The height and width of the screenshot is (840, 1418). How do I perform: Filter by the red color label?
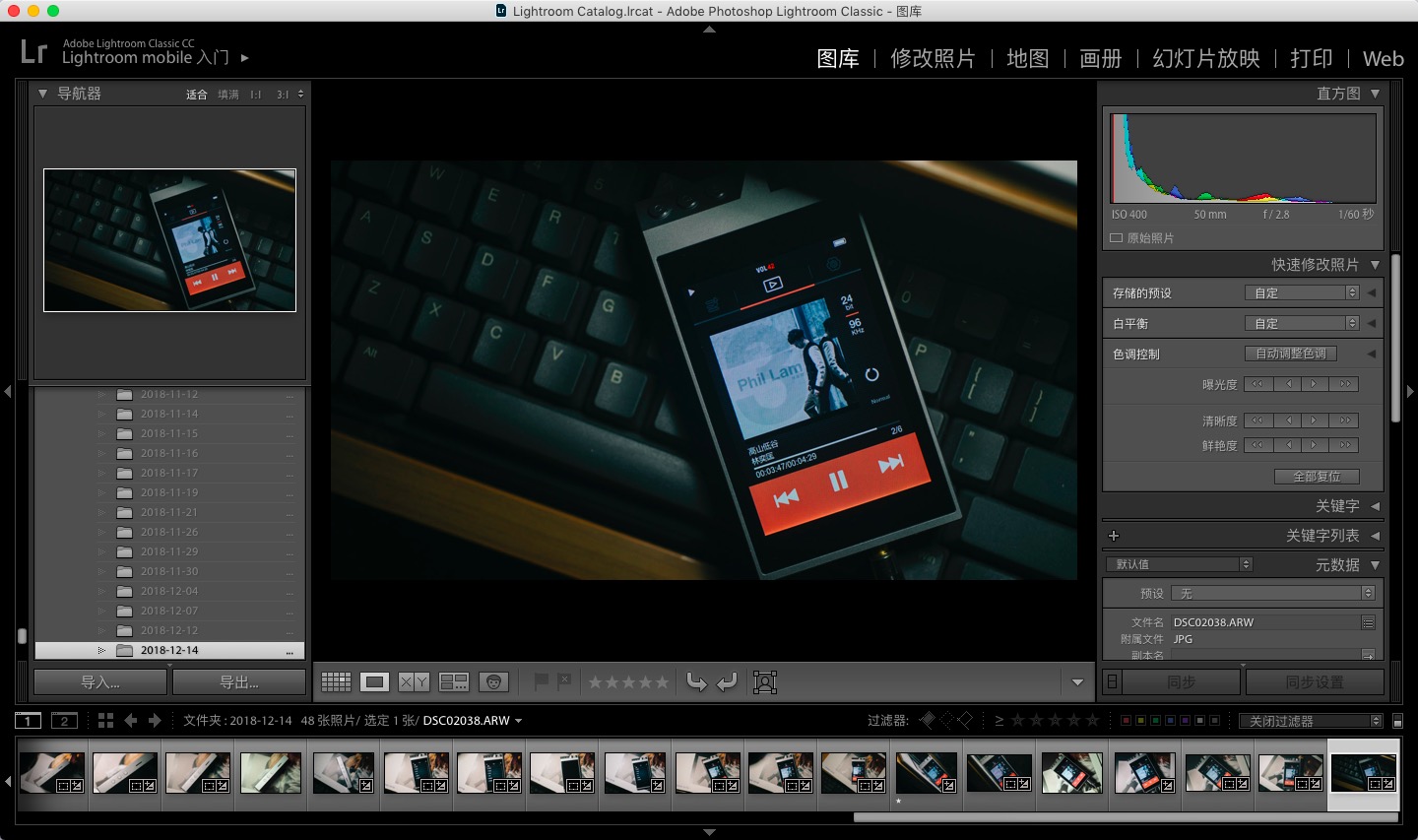[x=1127, y=721]
